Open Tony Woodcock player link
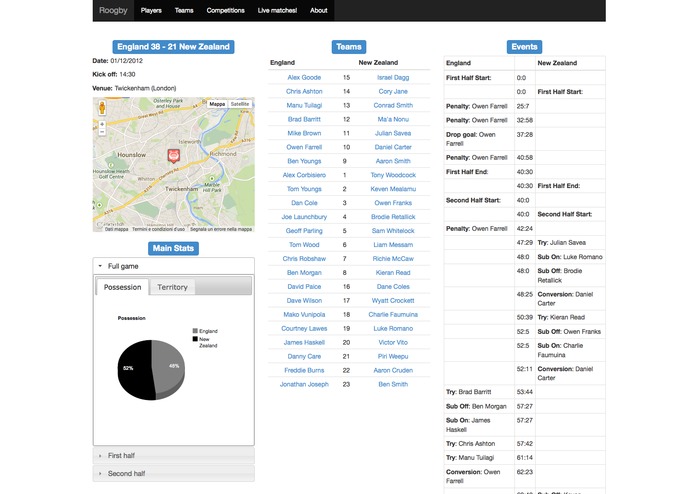The height and width of the screenshot is (494, 695). [393, 175]
